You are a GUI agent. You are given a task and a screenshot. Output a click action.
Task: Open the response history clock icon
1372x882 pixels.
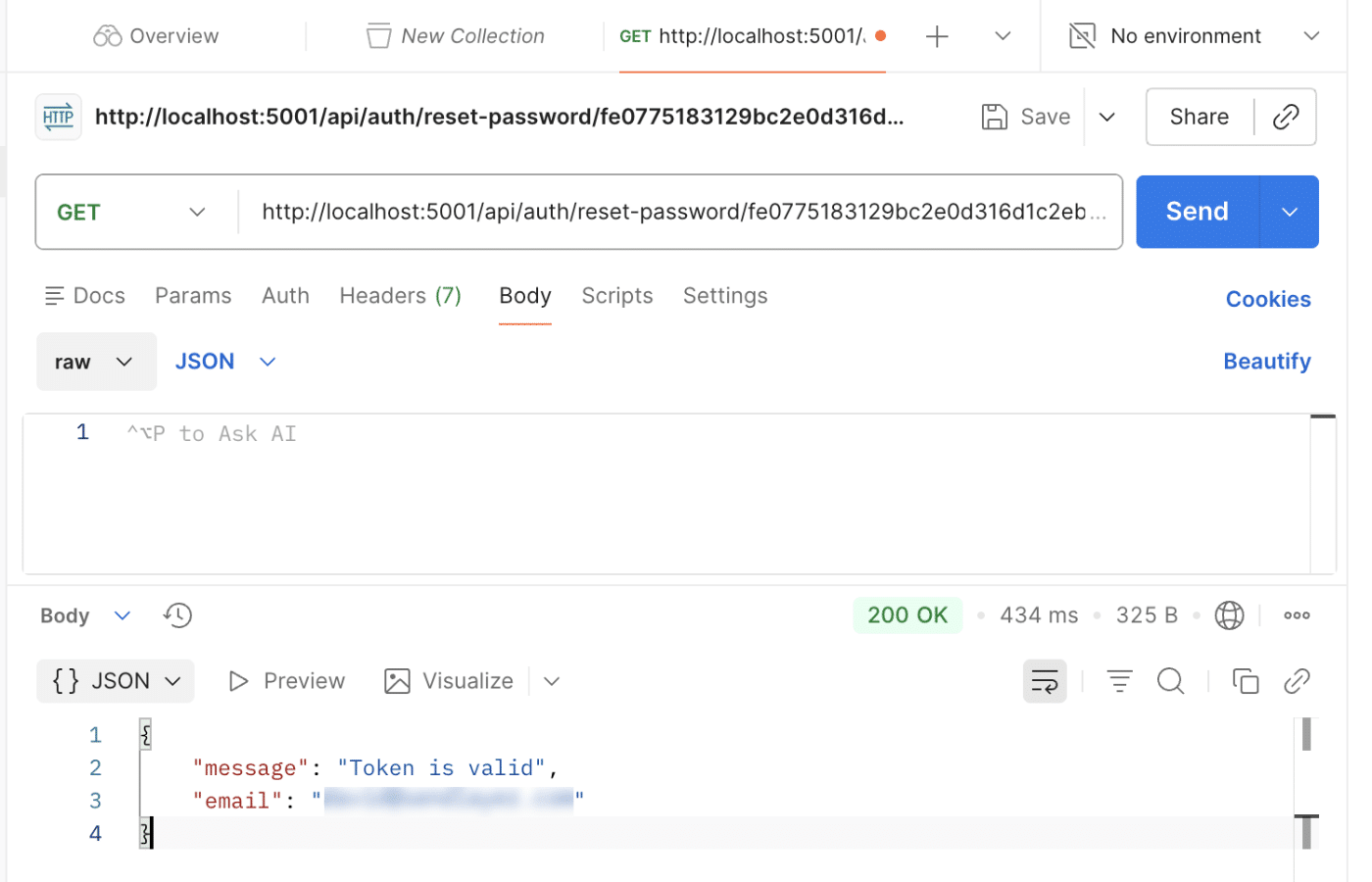pos(176,614)
